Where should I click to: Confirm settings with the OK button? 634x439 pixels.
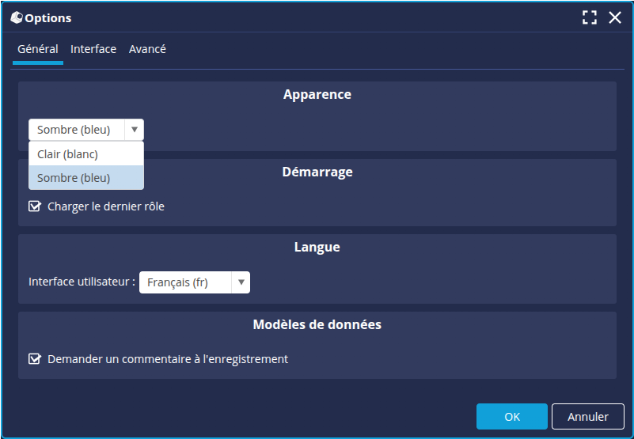pos(511,416)
